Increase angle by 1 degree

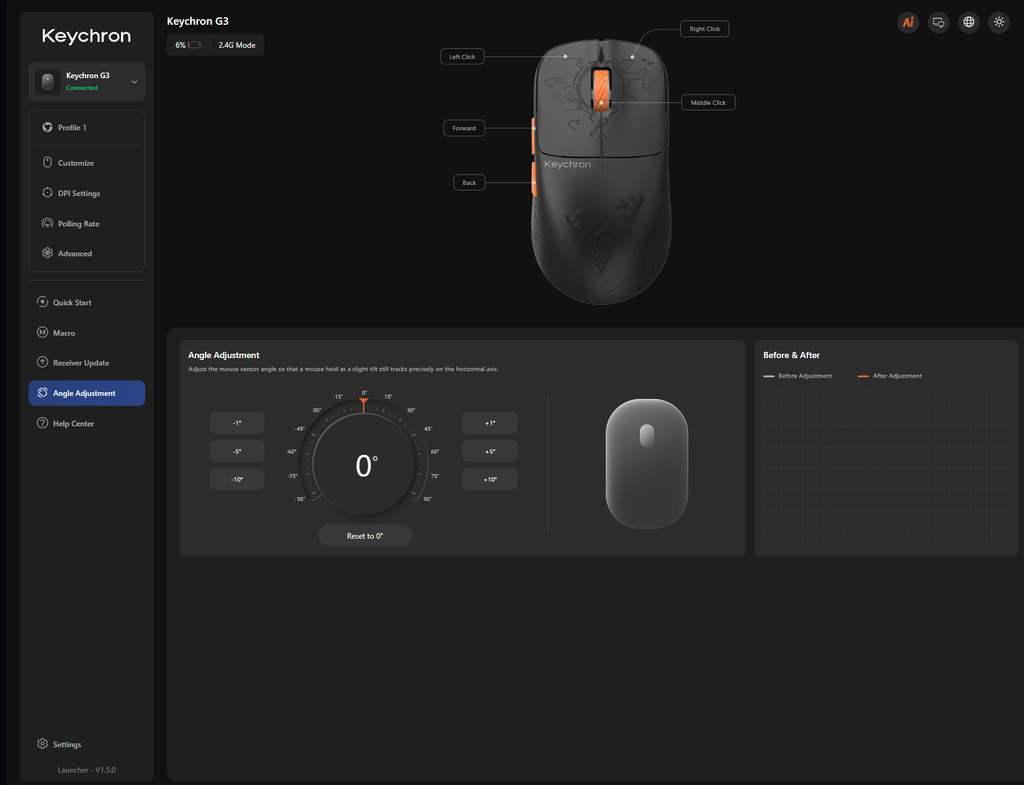point(490,423)
